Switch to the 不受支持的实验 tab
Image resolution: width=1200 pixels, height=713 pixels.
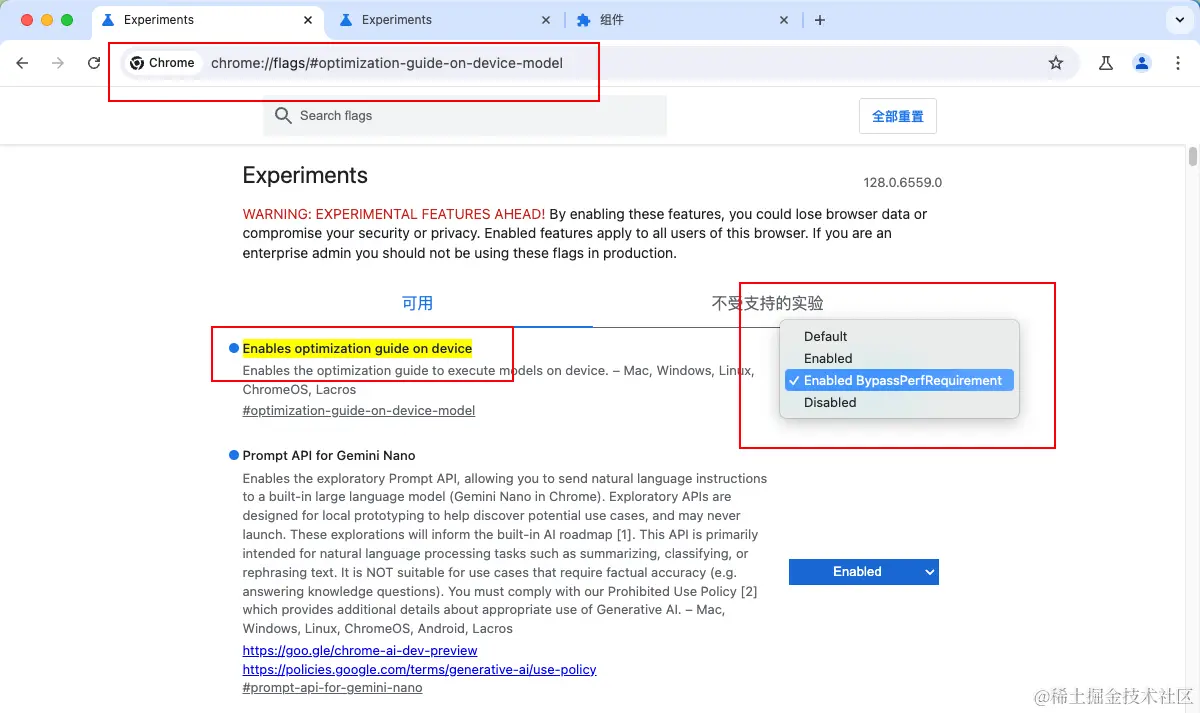[x=767, y=303]
